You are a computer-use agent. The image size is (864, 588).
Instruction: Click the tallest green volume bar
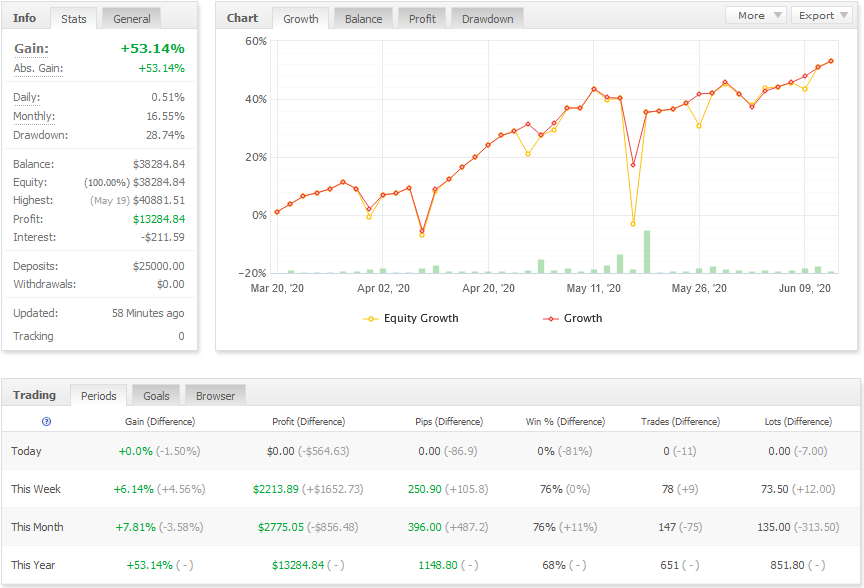(647, 252)
